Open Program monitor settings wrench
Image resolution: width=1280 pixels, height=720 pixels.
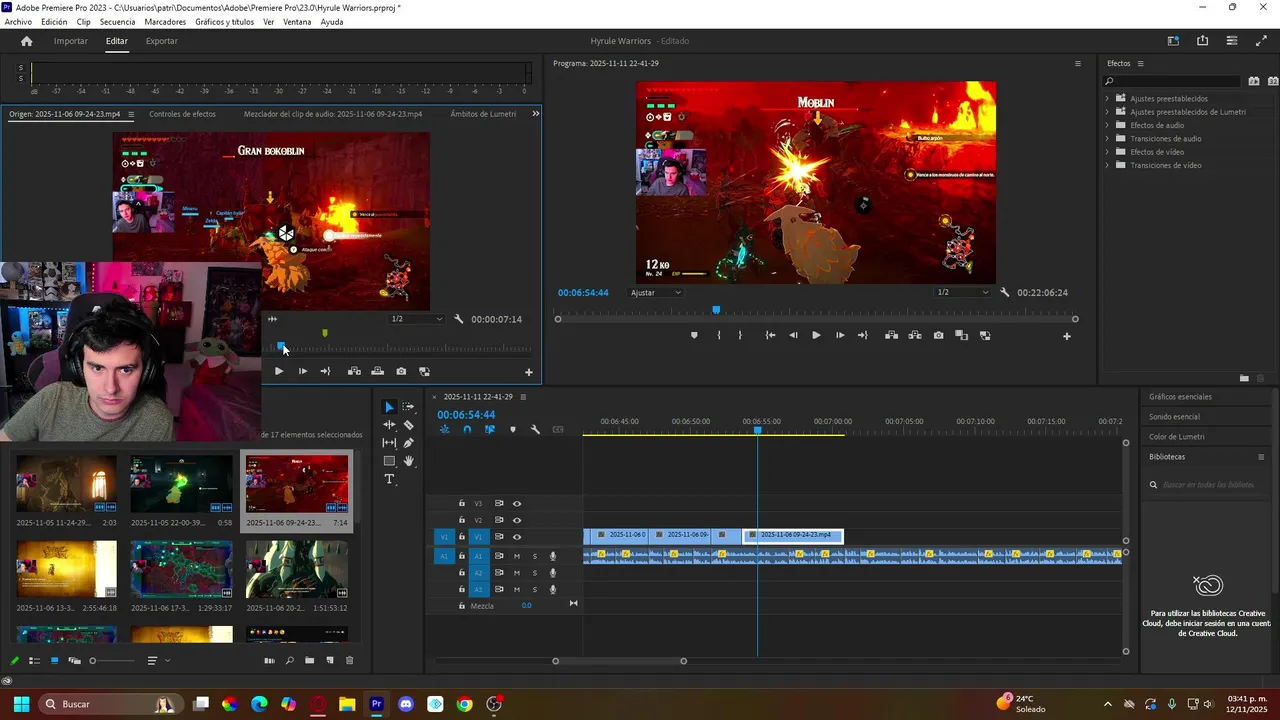[x=1005, y=293]
